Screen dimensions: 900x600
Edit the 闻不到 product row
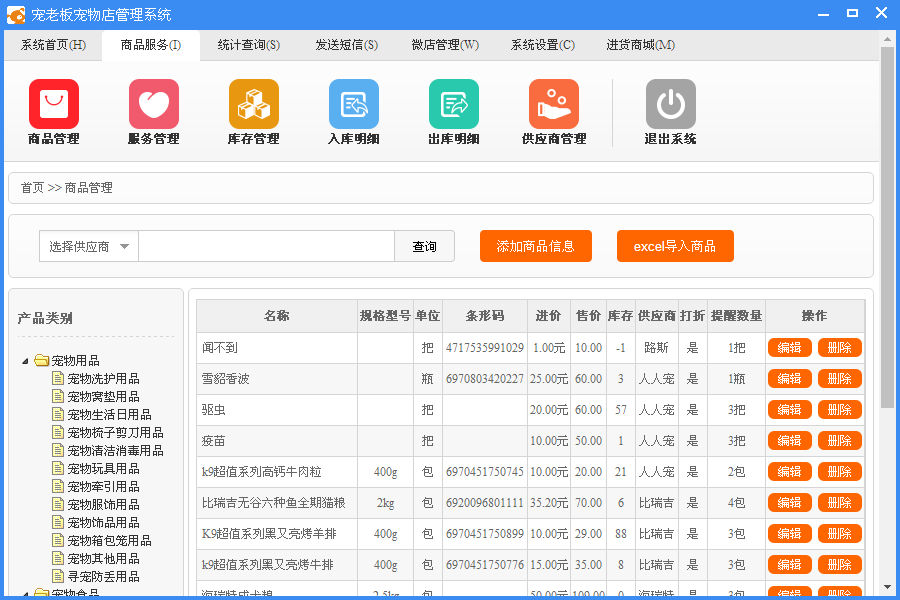tap(789, 348)
